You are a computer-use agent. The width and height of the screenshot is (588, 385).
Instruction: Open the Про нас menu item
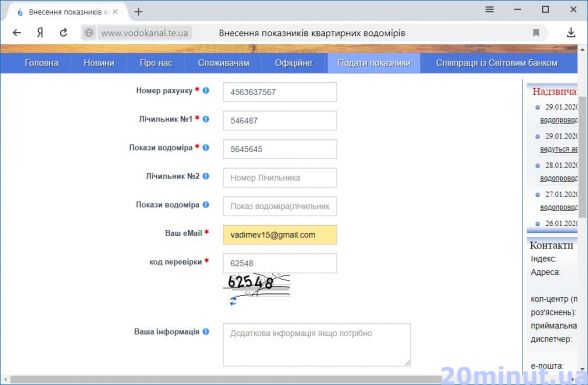tap(156, 63)
